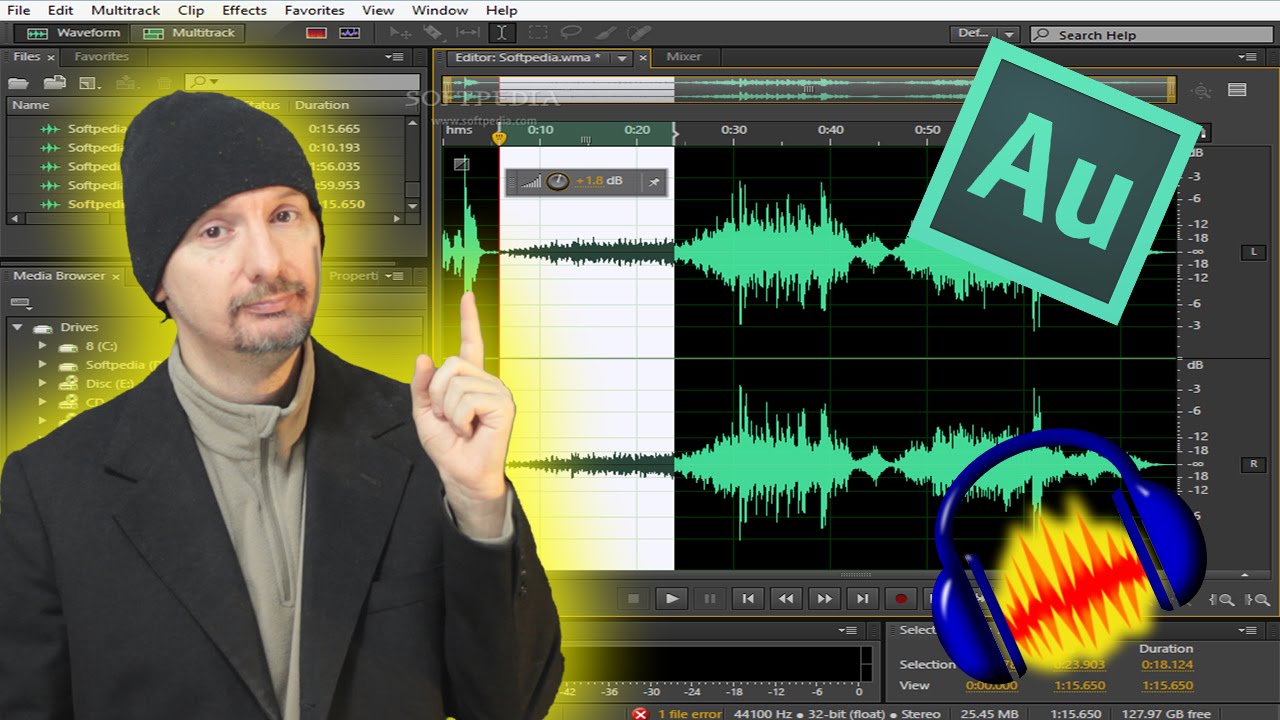Close the Media Browser panel tab
Screen dimensions: 1280x720
[115, 277]
